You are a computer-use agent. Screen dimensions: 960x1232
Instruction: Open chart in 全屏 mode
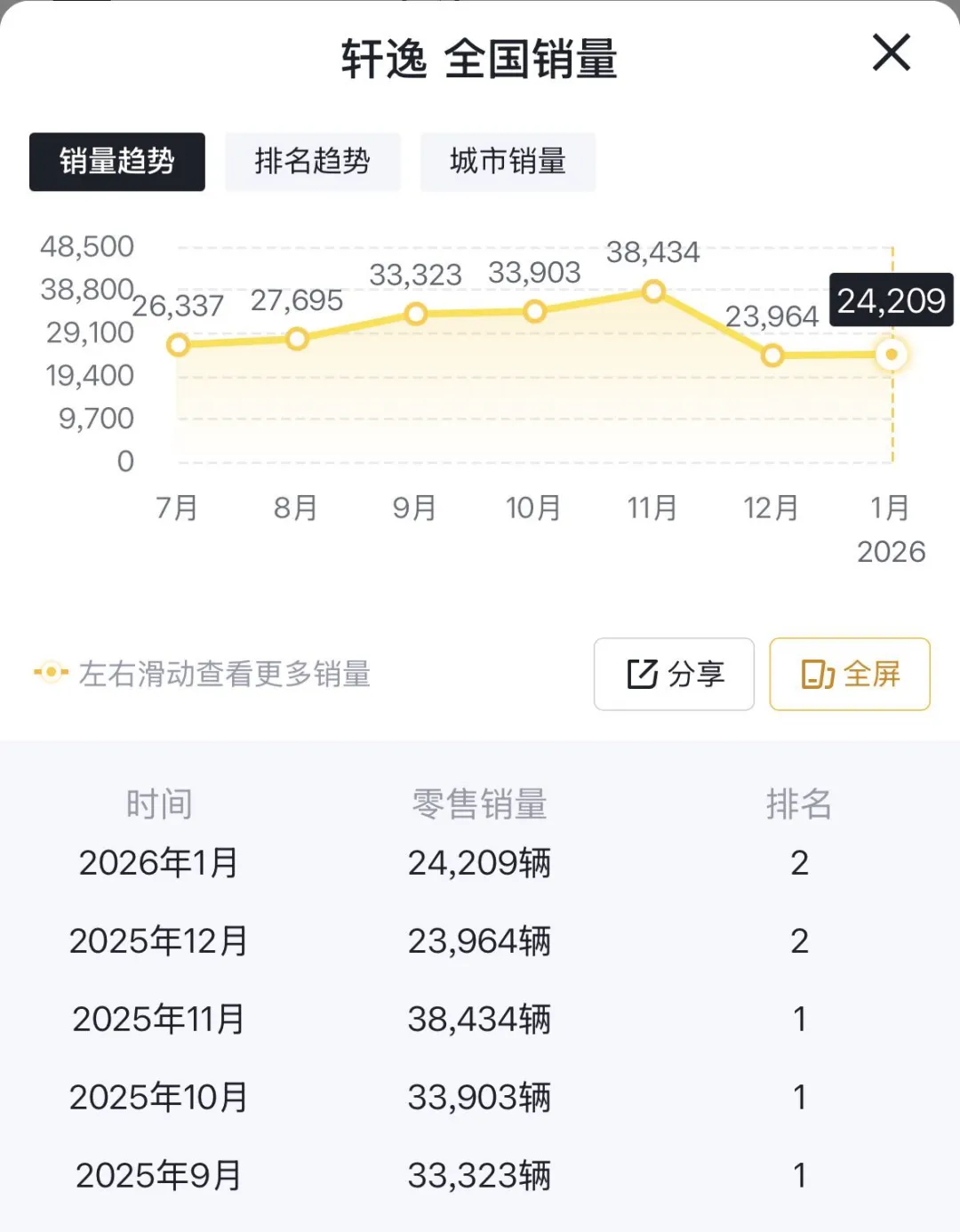850,674
